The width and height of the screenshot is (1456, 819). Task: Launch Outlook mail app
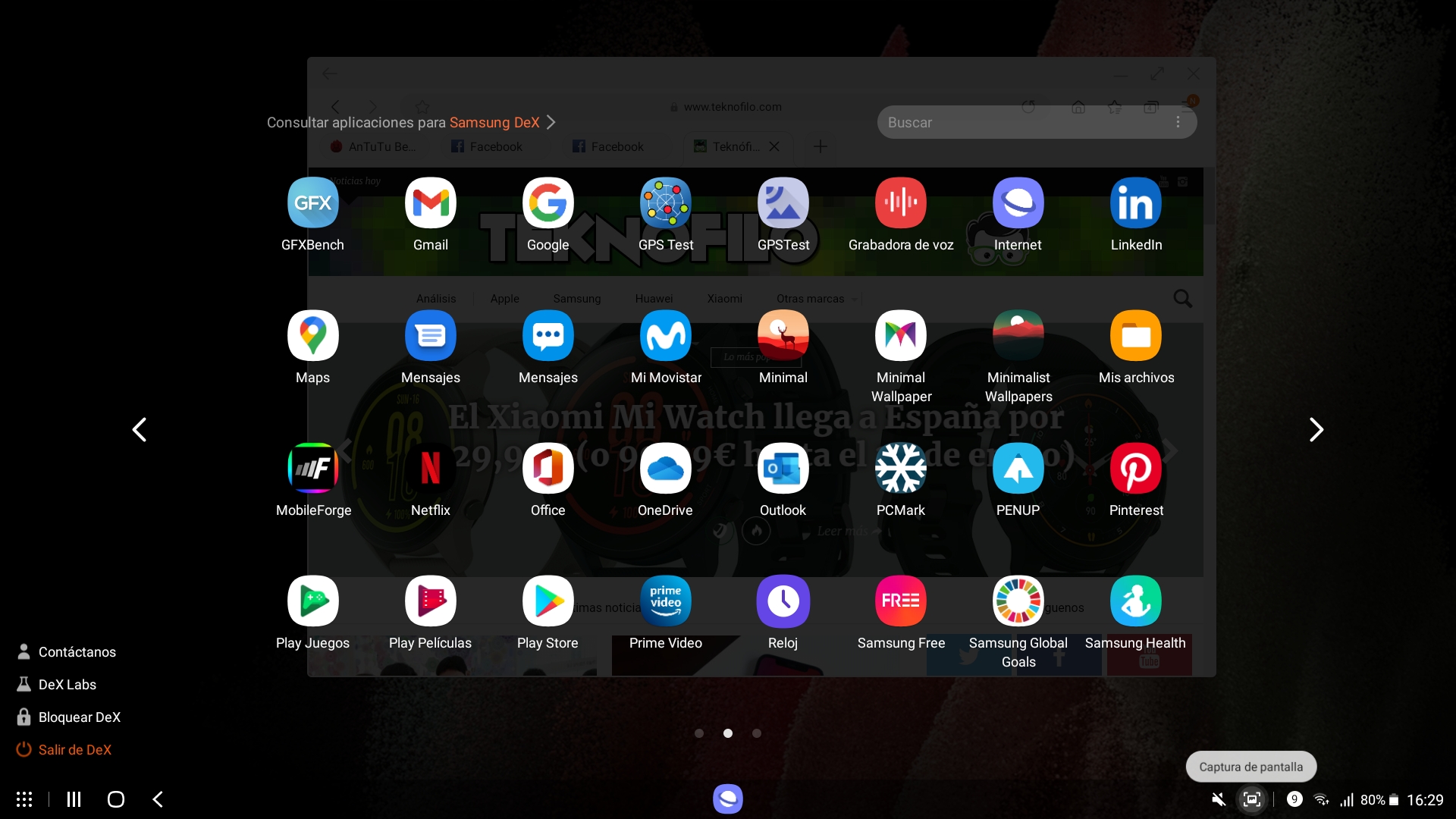pyautogui.click(x=783, y=469)
